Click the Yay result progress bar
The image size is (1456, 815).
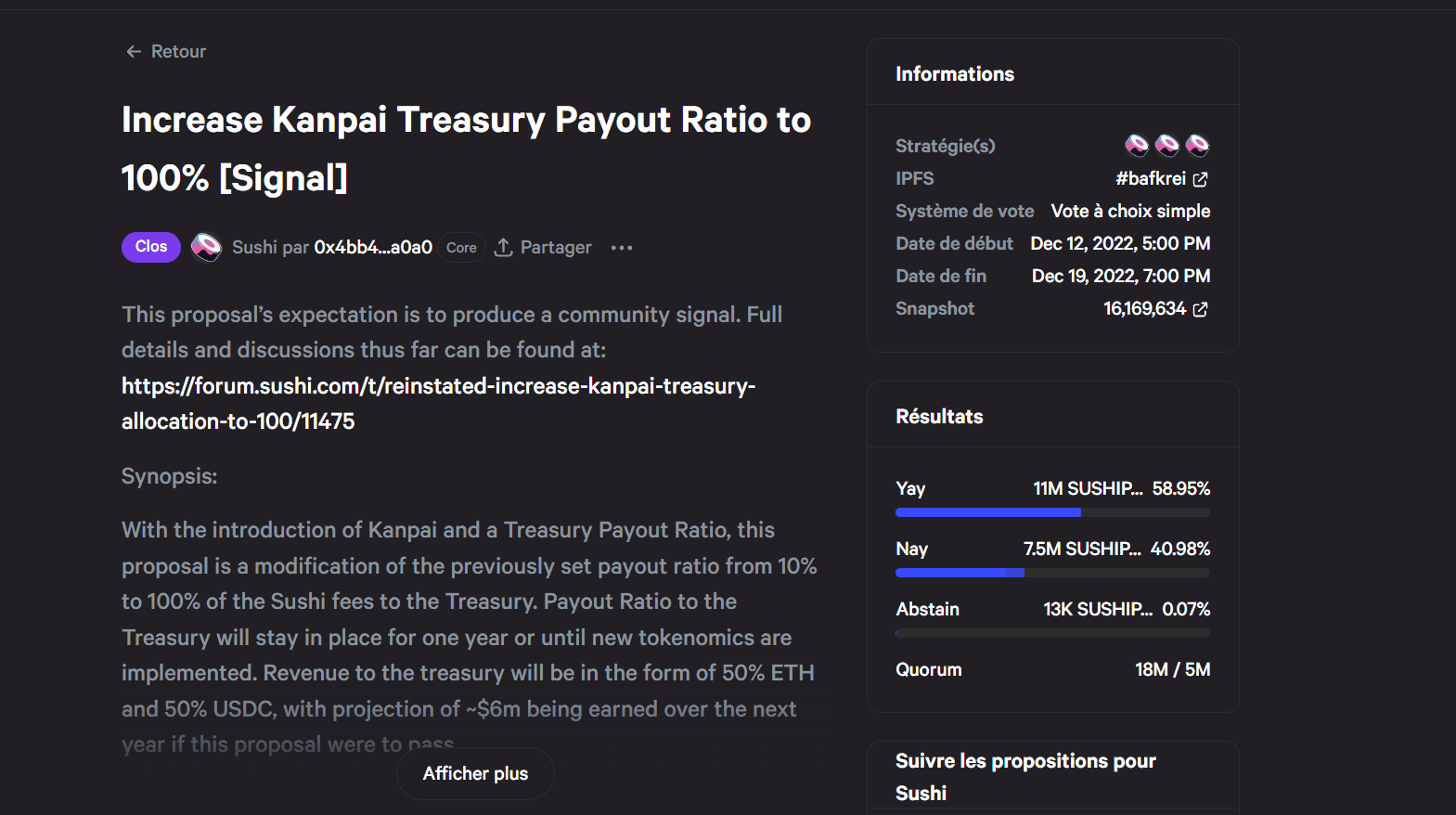[x=1052, y=512]
